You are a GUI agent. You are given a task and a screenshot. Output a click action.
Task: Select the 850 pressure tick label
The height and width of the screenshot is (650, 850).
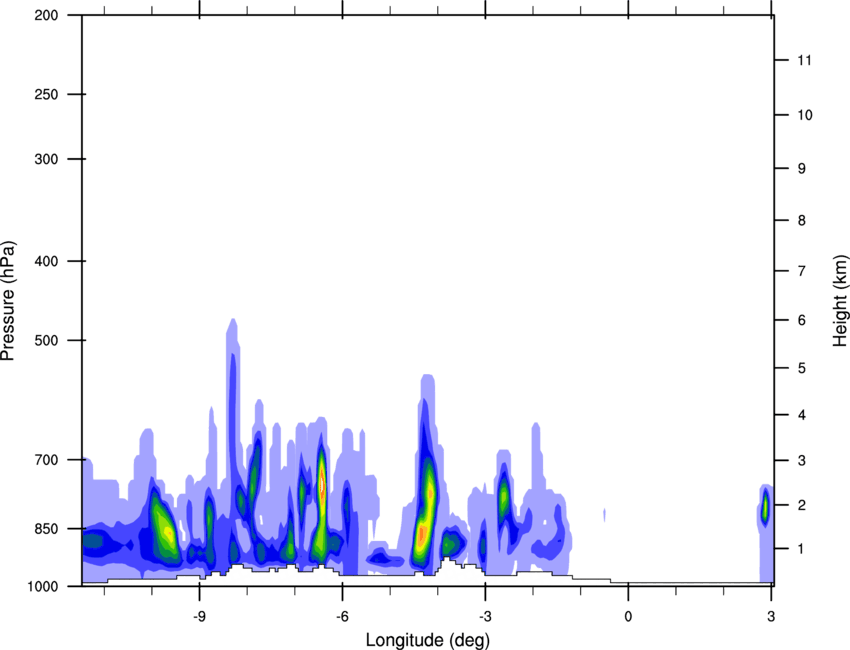coord(46,529)
